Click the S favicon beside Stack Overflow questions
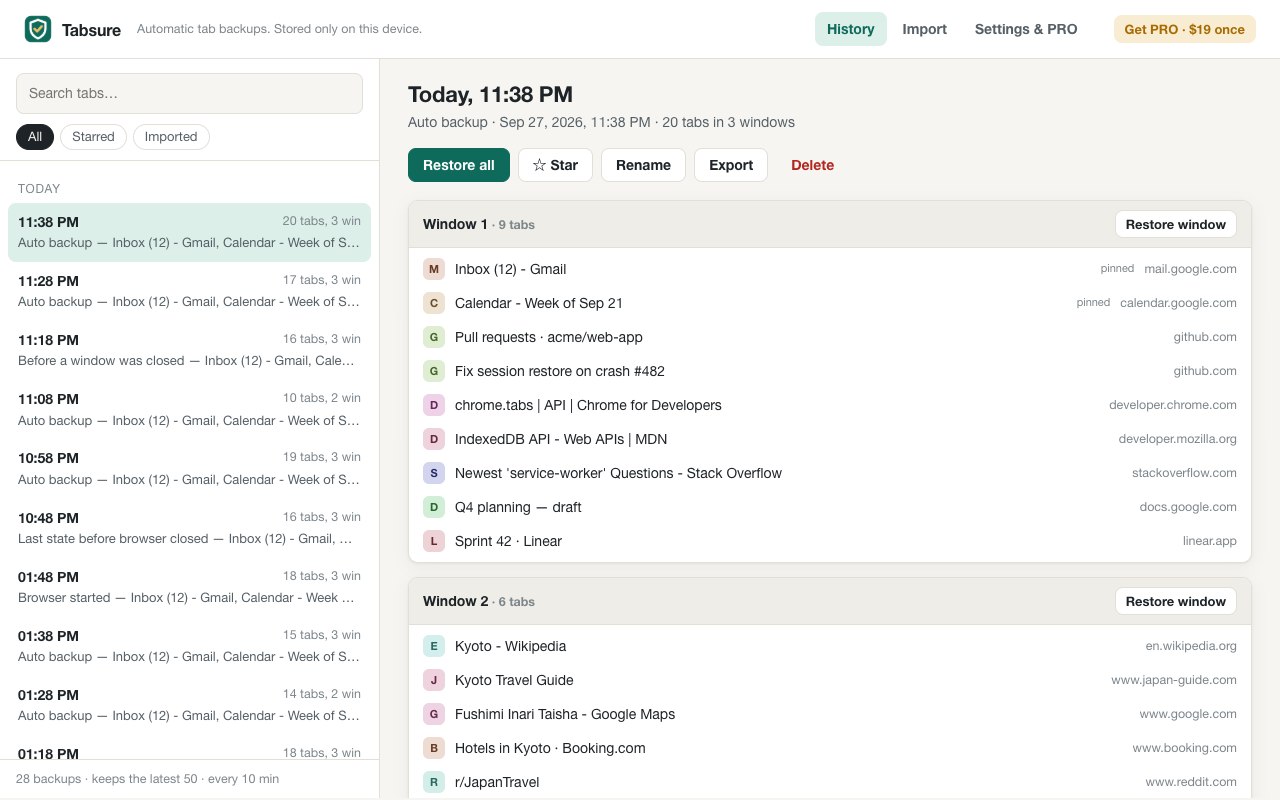1280x800 pixels. (434, 473)
